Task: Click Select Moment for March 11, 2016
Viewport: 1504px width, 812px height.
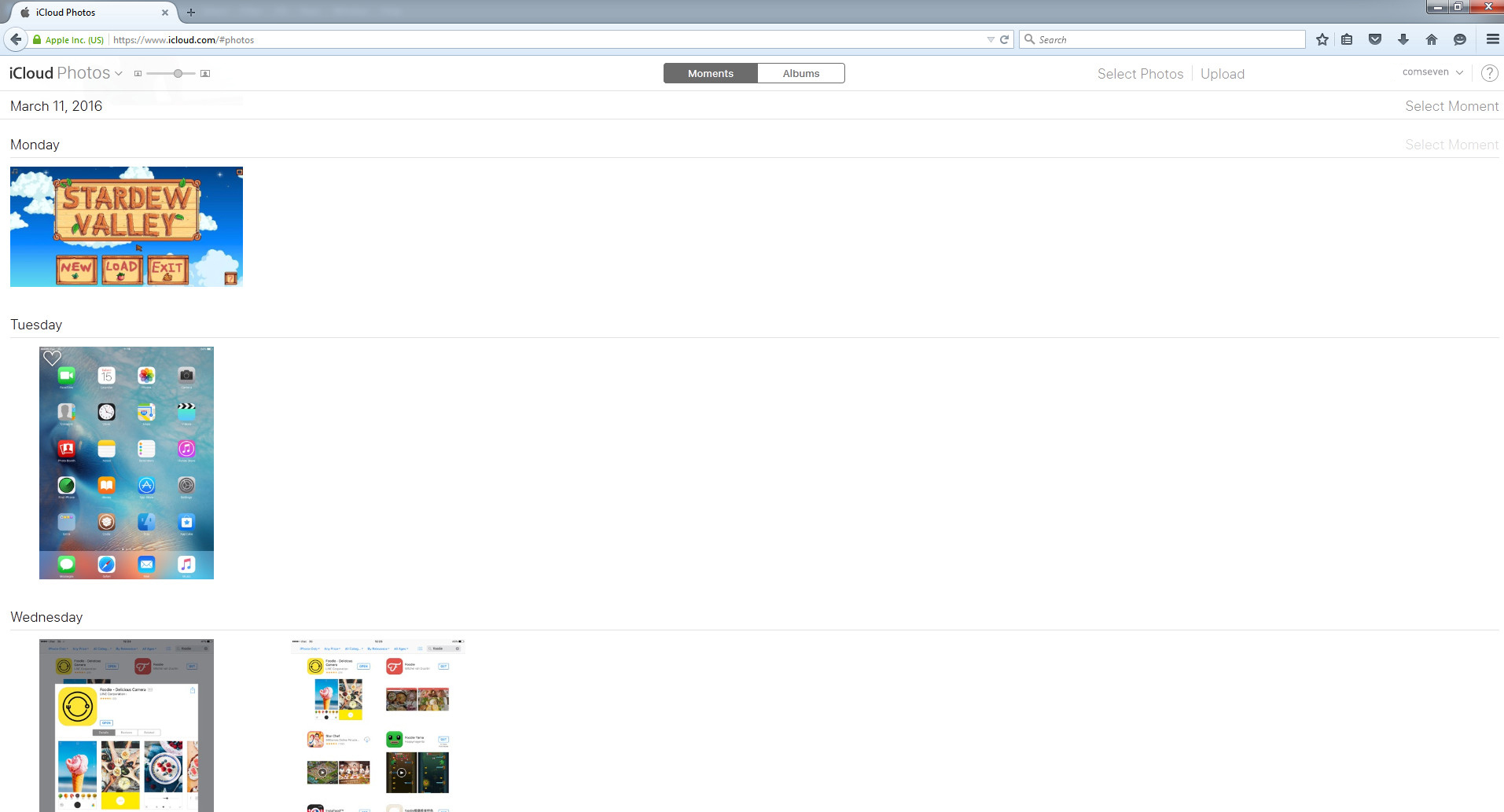Action: coord(1451,106)
